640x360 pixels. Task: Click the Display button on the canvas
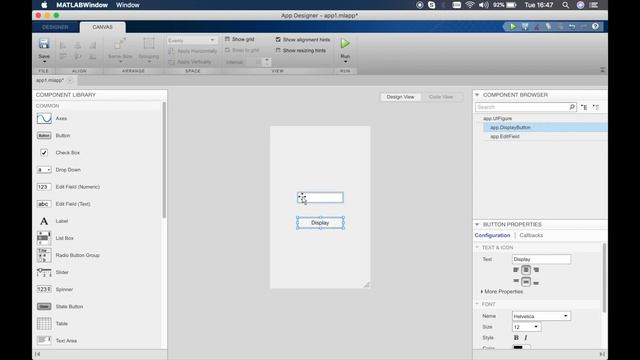[320, 223]
